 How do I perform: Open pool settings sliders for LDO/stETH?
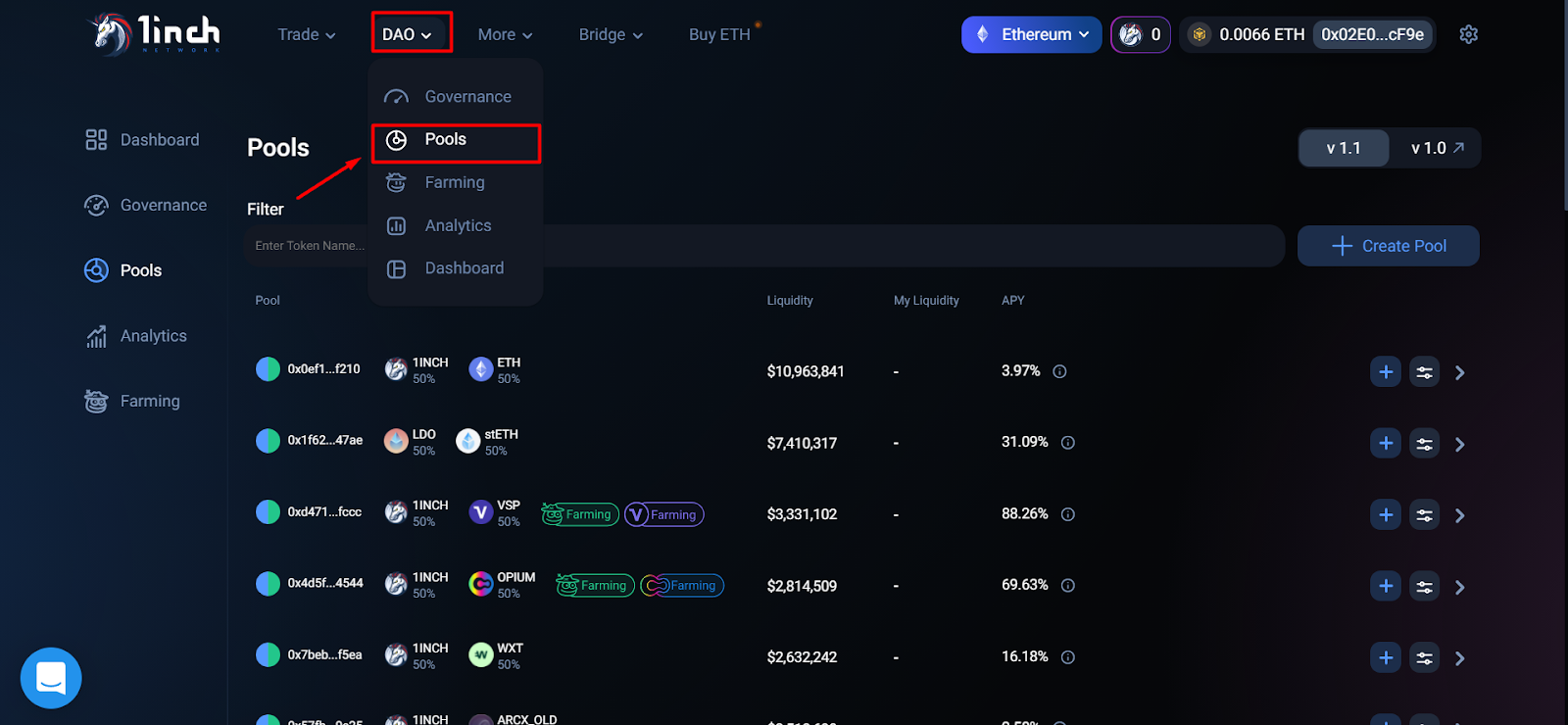click(x=1424, y=444)
